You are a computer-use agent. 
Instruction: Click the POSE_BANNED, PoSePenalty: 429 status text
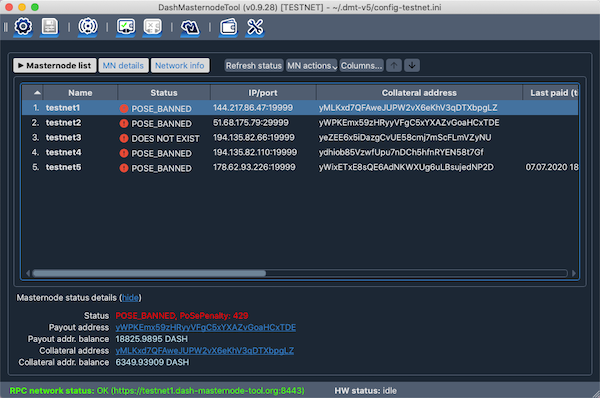pos(182,316)
